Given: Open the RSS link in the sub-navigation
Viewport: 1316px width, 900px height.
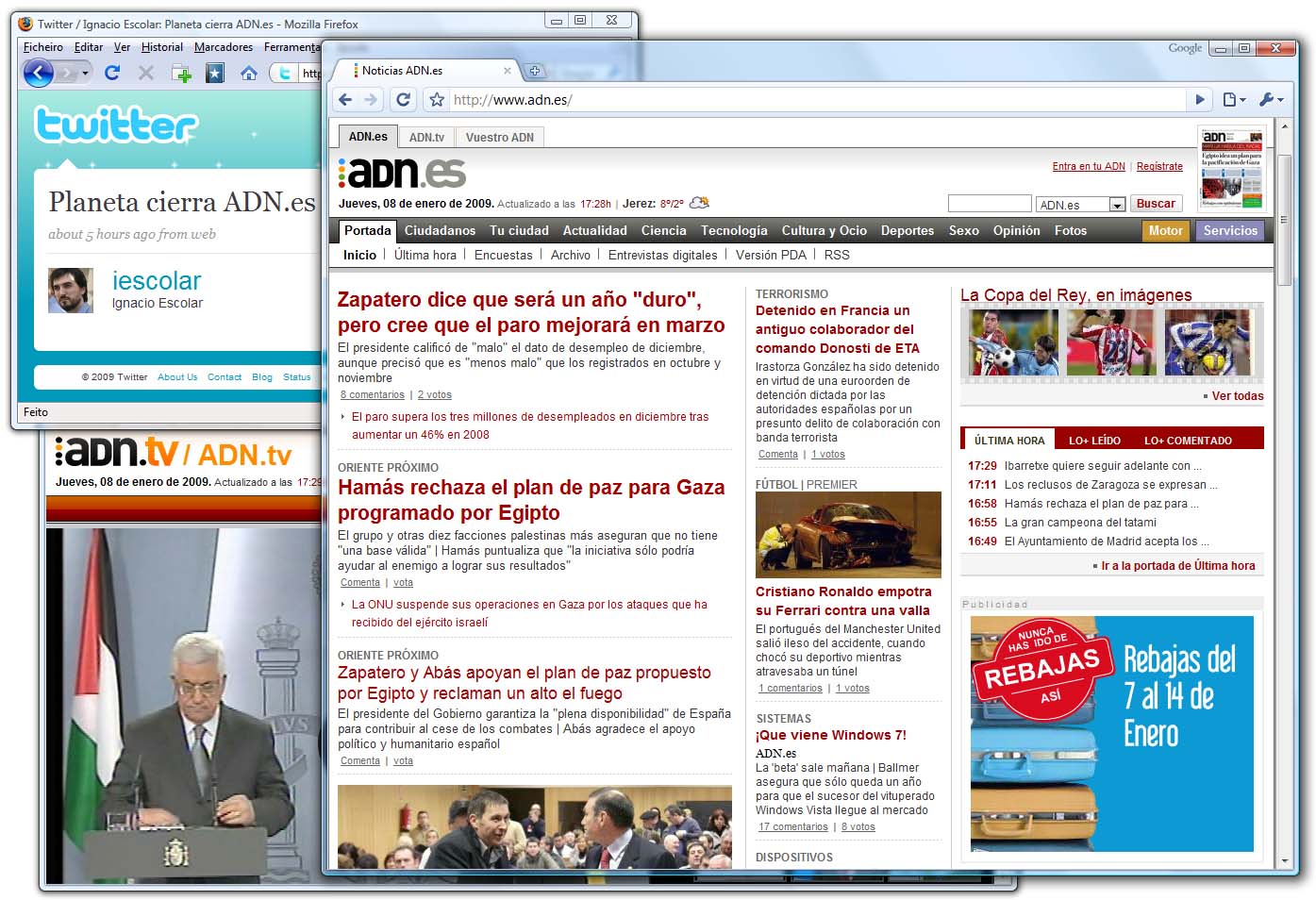Looking at the screenshot, I should (x=837, y=255).
